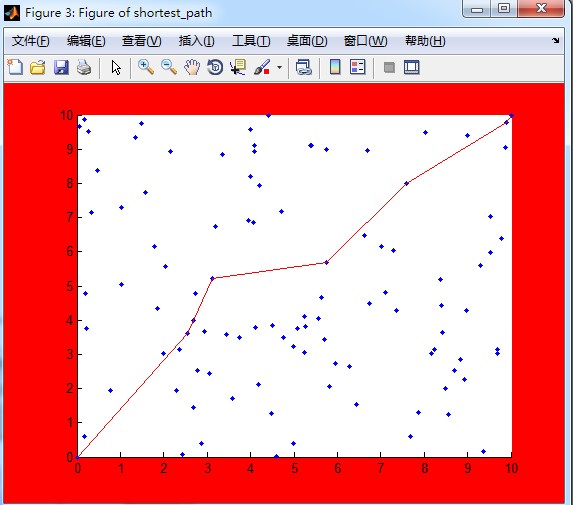
Task: Select the Zoom Out magnifier tool
Action: coord(169,67)
